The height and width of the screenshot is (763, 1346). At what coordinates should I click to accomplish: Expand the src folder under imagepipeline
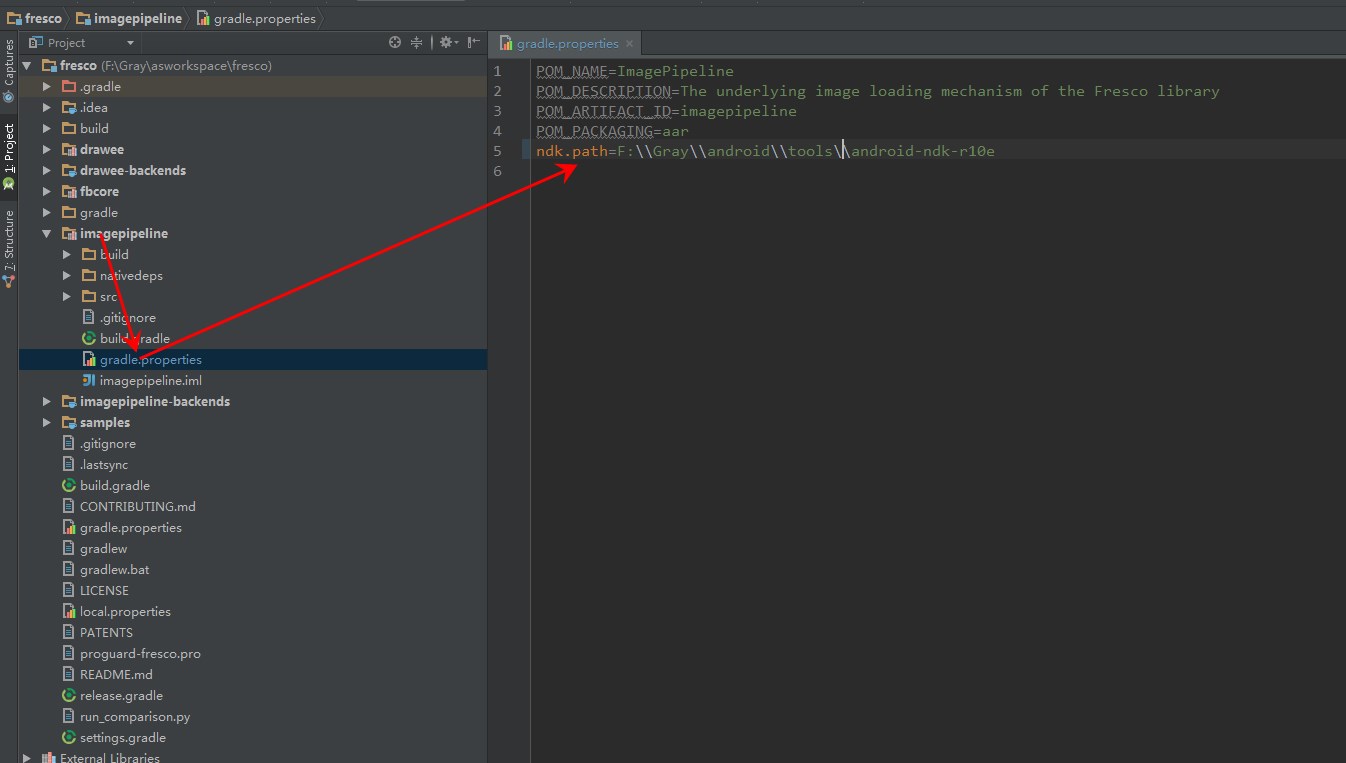point(66,297)
